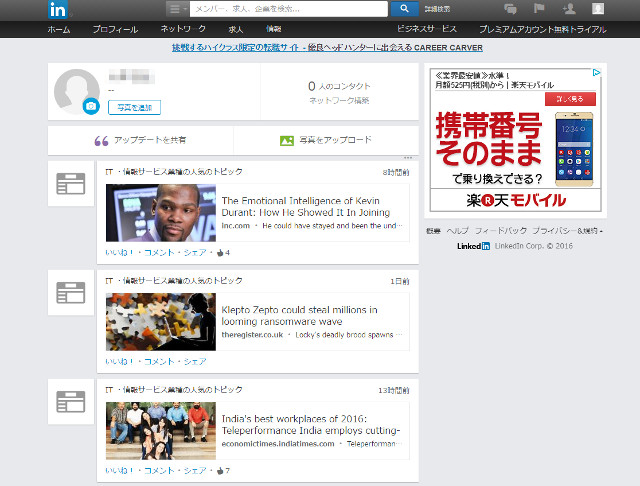Click アップデートを共有 button

[x=140, y=140]
